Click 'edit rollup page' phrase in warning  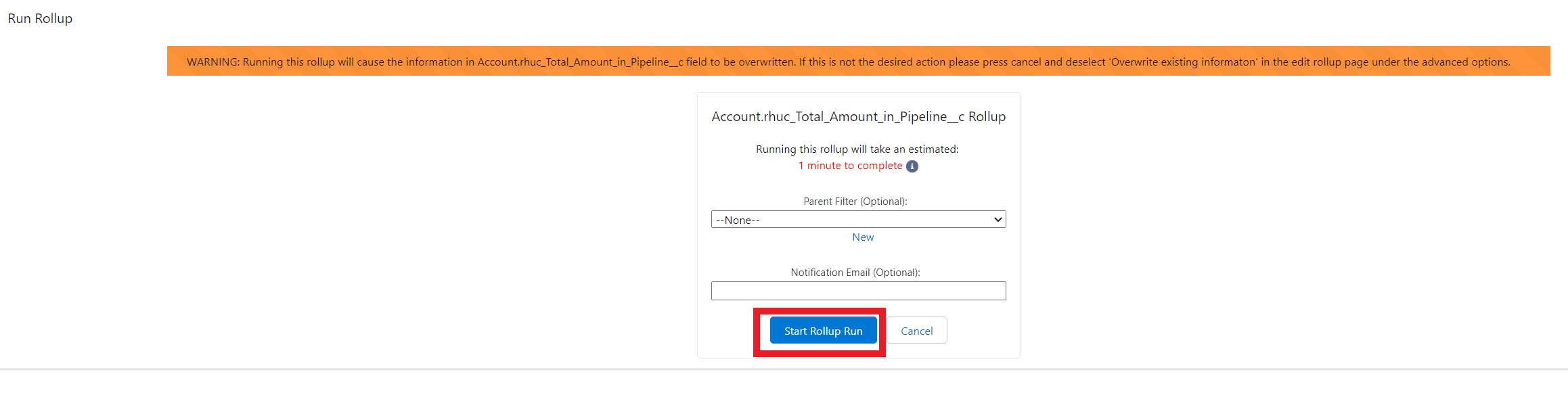(x=1330, y=62)
